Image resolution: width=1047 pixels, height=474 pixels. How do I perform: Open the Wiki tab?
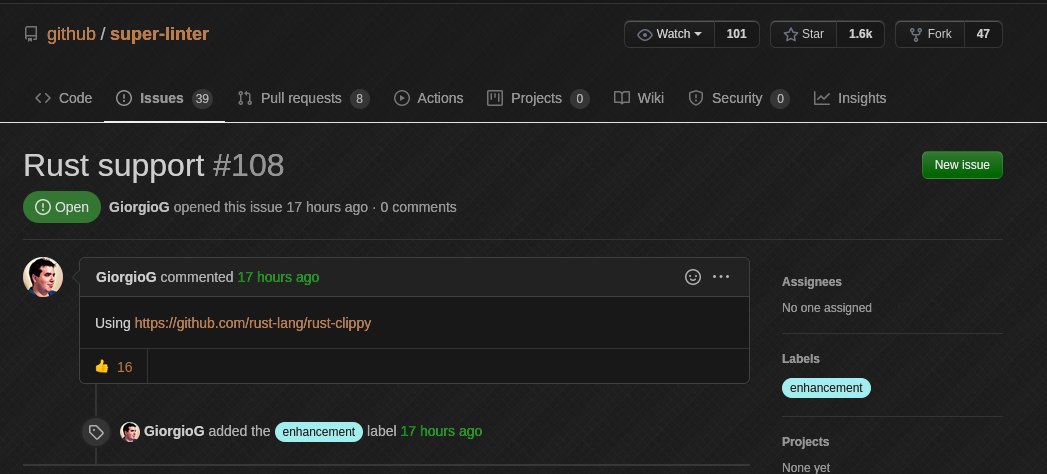pos(639,98)
